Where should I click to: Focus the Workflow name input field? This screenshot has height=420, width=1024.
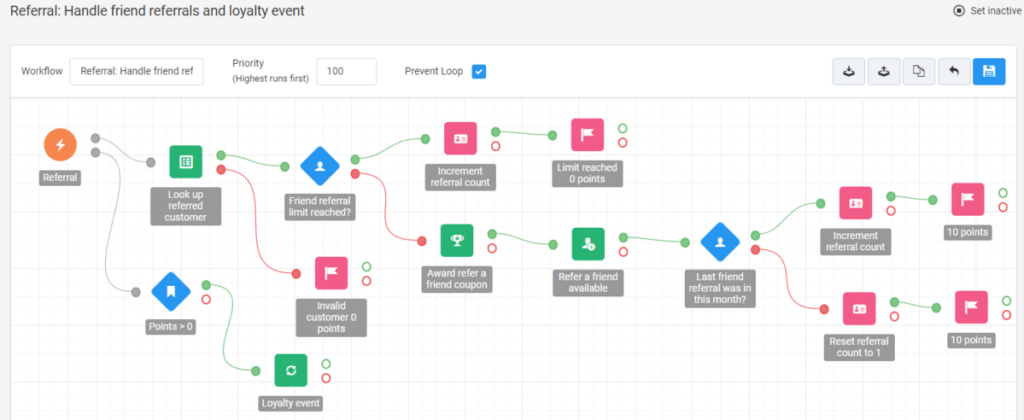pyautogui.click(x=136, y=71)
